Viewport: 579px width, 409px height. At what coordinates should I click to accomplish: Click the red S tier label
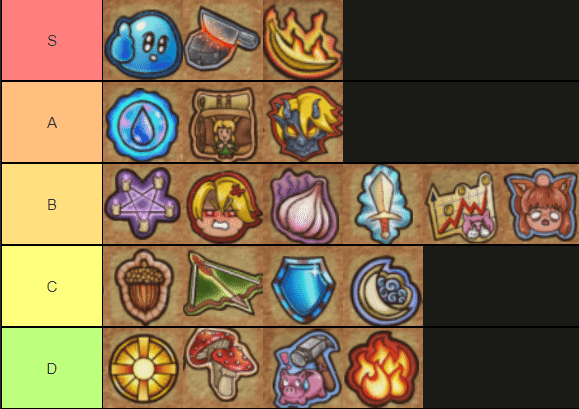point(52,40)
